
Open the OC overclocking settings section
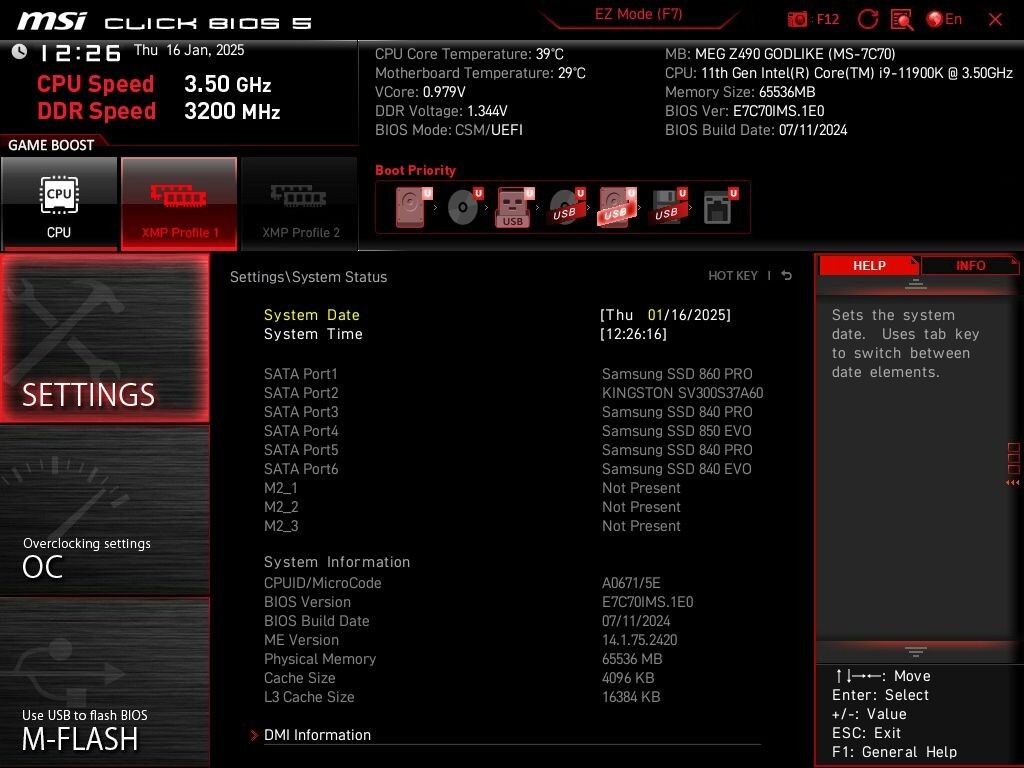pos(104,511)
